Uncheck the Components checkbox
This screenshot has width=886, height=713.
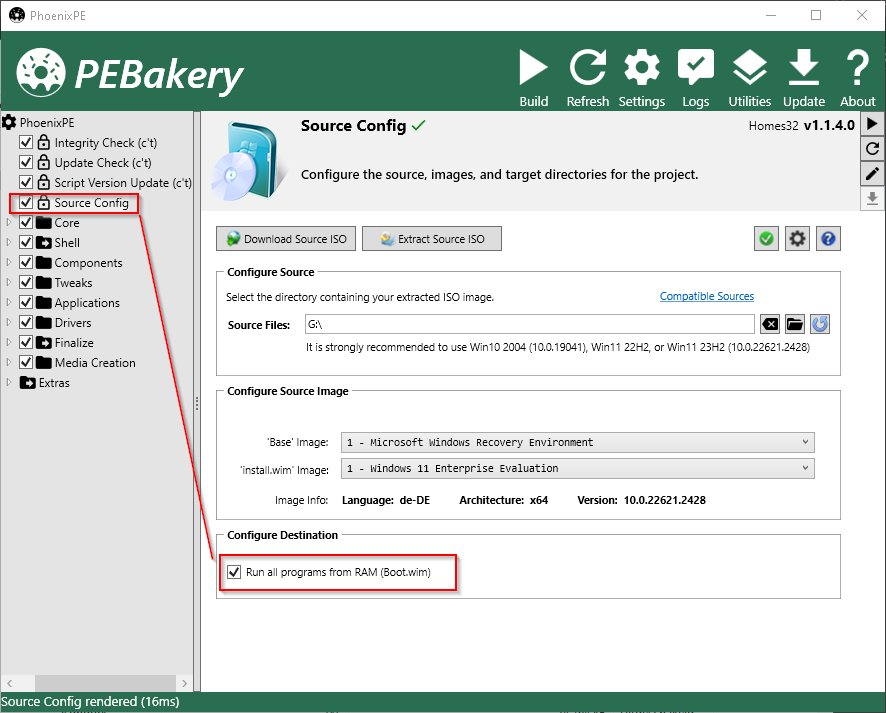point(26,263)
